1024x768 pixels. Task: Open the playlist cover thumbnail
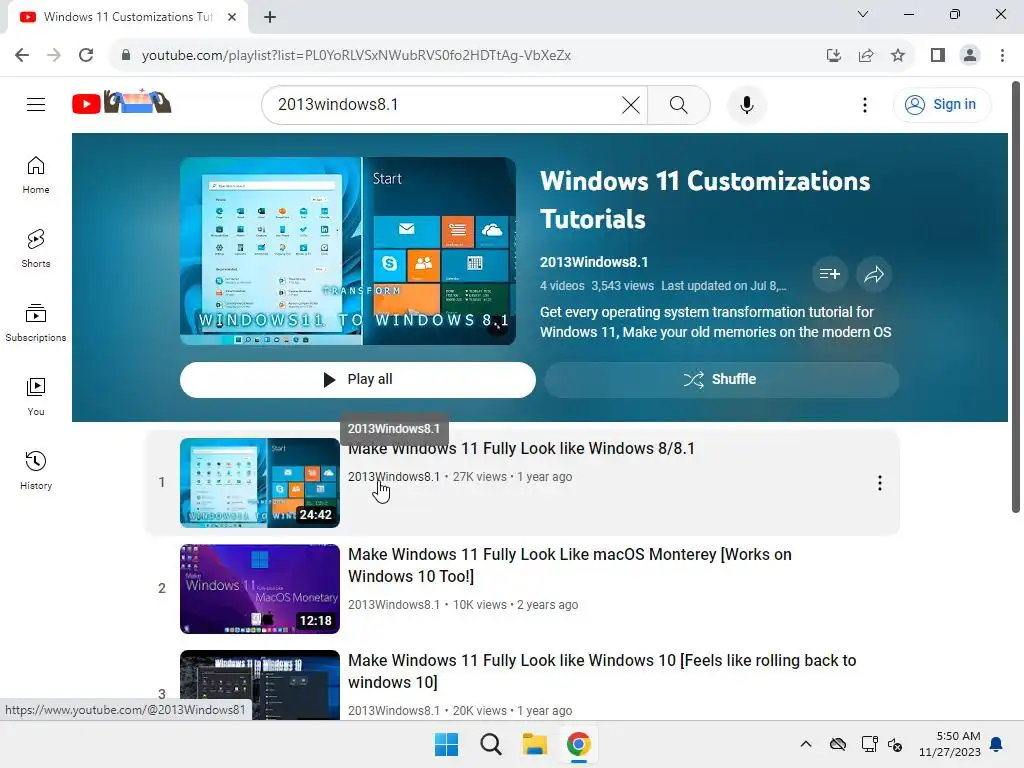[x=347, y=251]
